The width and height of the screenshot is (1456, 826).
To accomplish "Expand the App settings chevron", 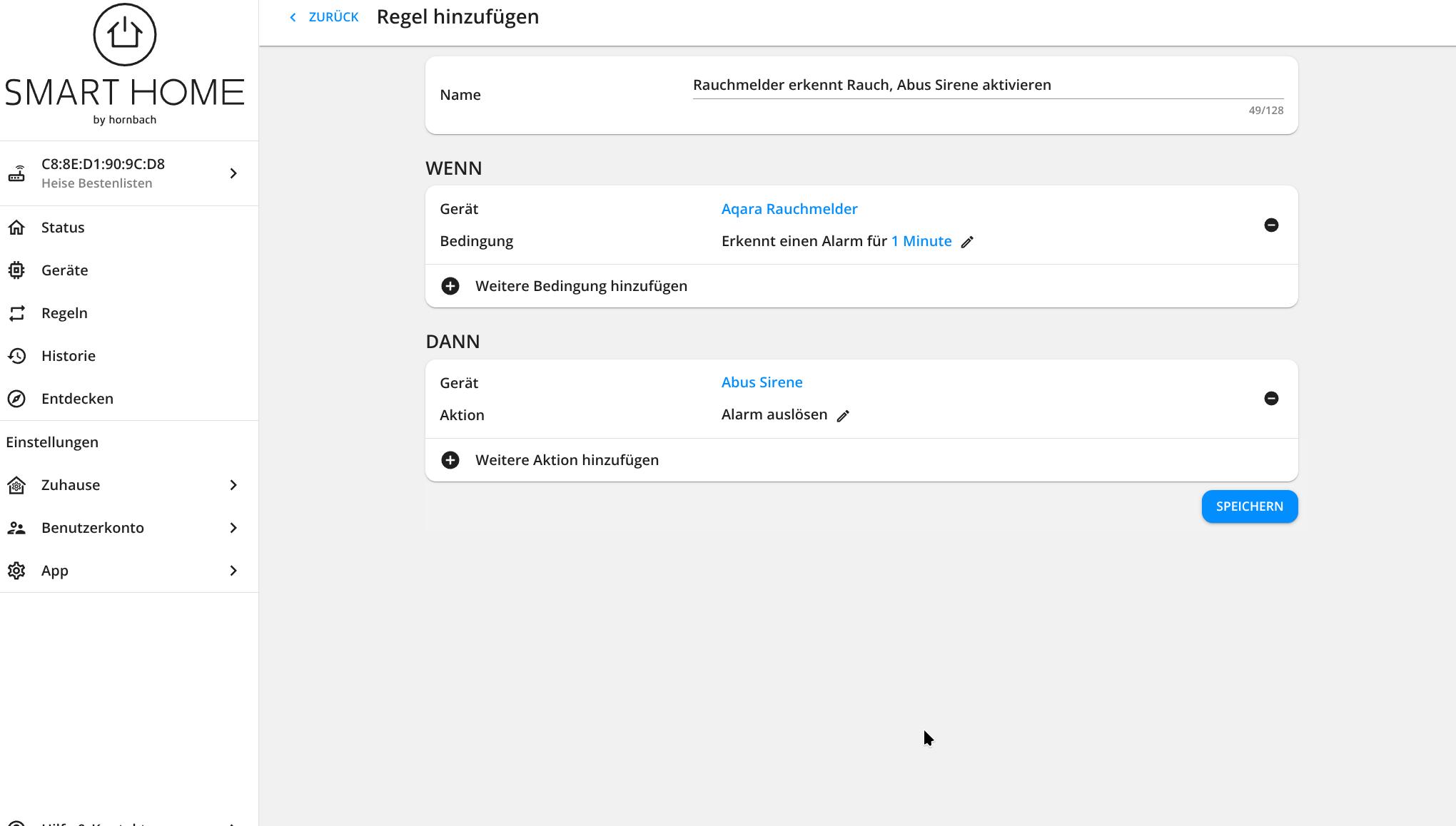I will (233, 571).
